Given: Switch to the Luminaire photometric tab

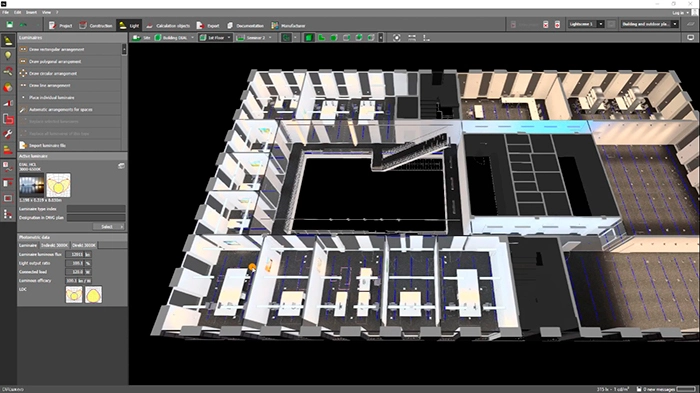Looking at the screenshot, I should 28,245.
